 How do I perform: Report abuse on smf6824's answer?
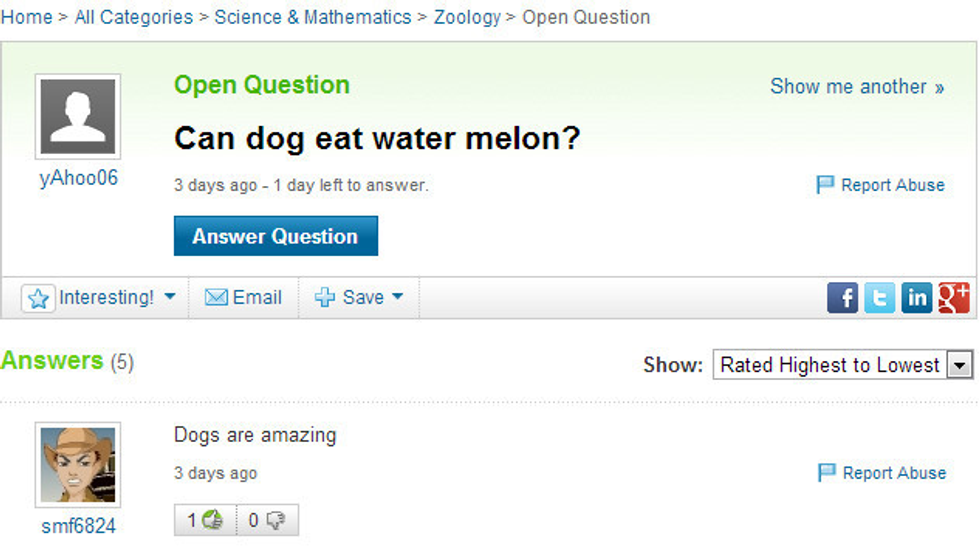[882, 473]
